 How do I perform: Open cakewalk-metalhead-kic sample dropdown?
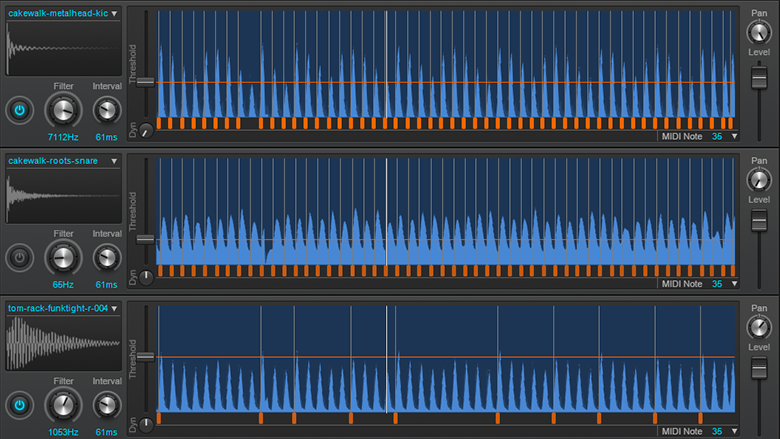pyautogui.click(x=114, y=13)
